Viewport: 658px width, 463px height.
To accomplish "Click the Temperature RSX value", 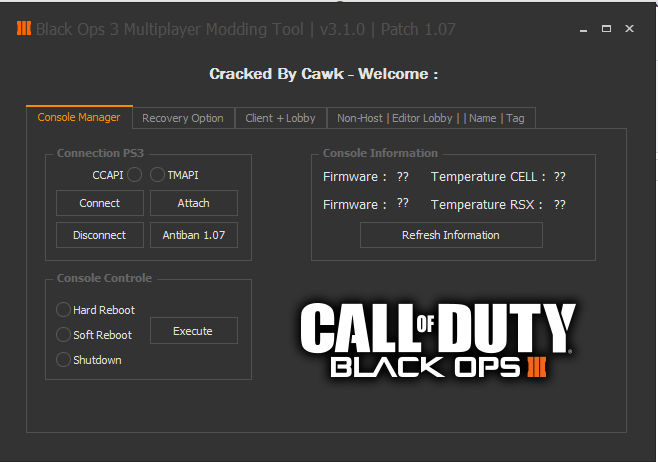I will point(559,204).
